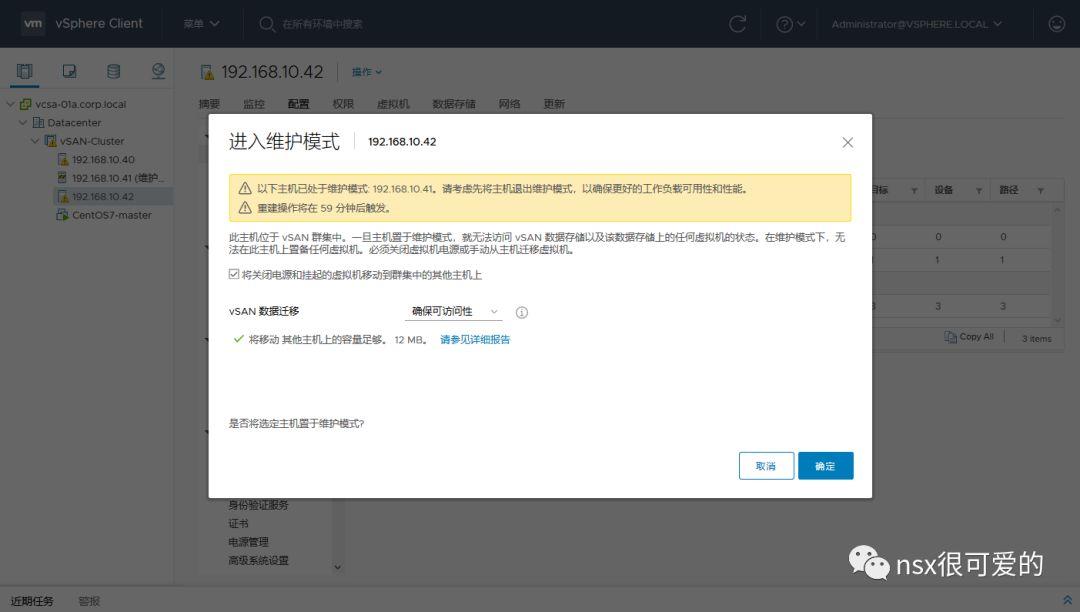Click the search all environments field

(322, 24)
